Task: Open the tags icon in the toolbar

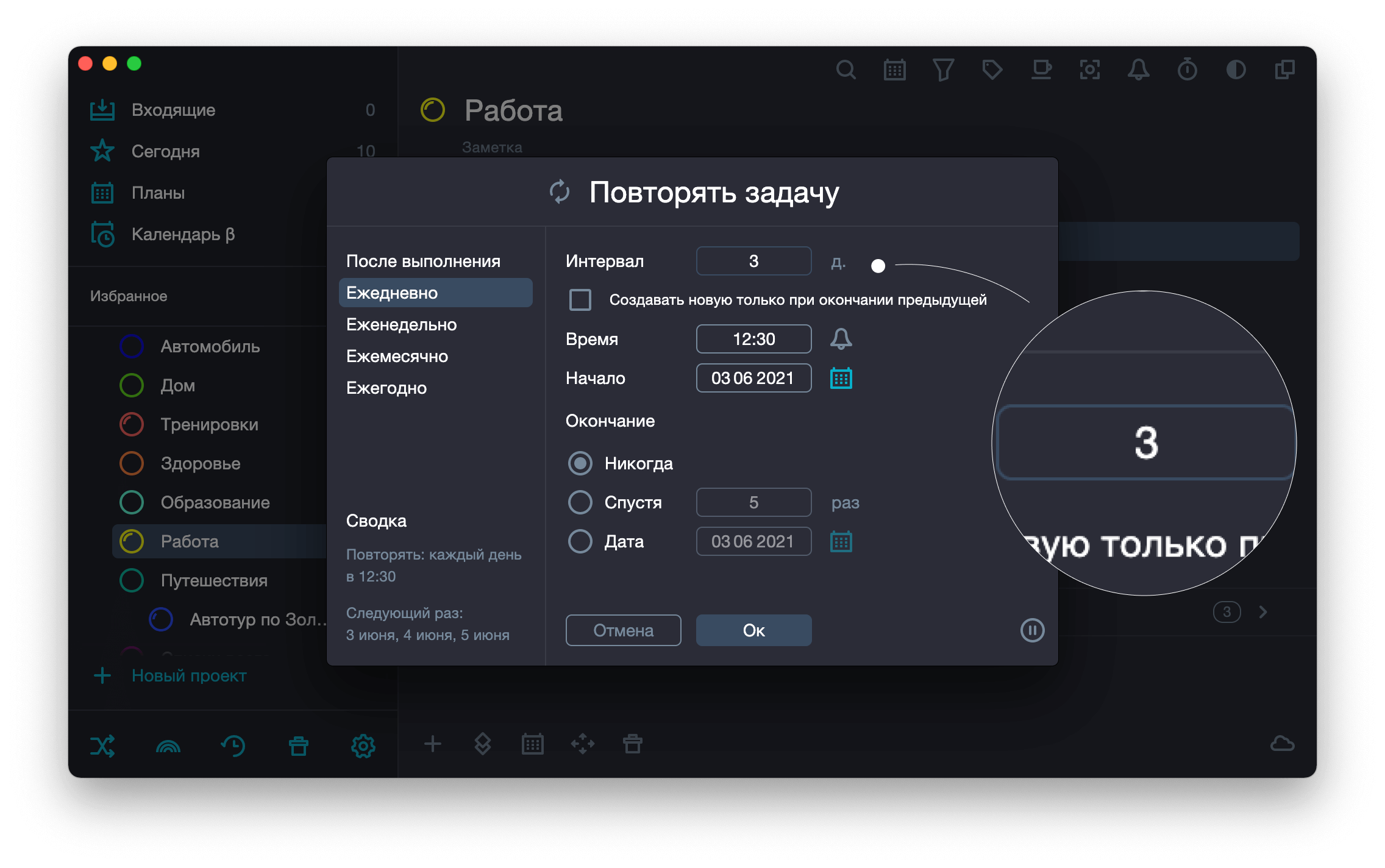Action: (x=992, y=70)
